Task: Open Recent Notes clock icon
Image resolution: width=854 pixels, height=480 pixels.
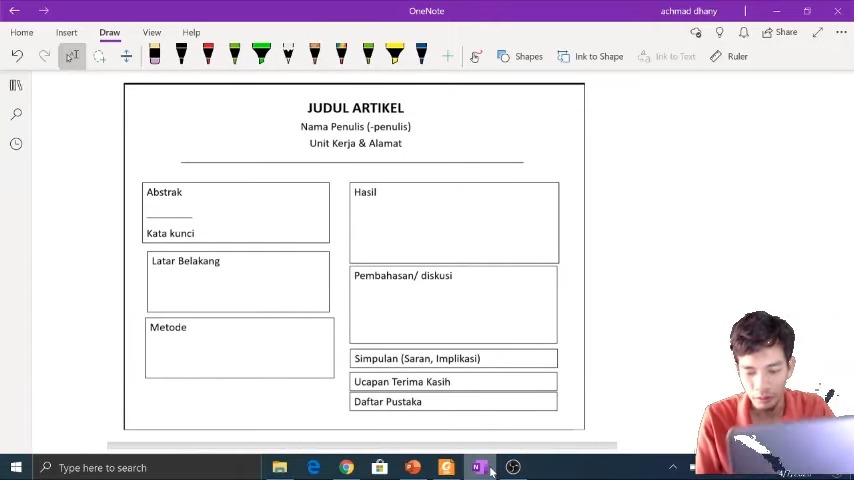Action: [x=16, y=144]
